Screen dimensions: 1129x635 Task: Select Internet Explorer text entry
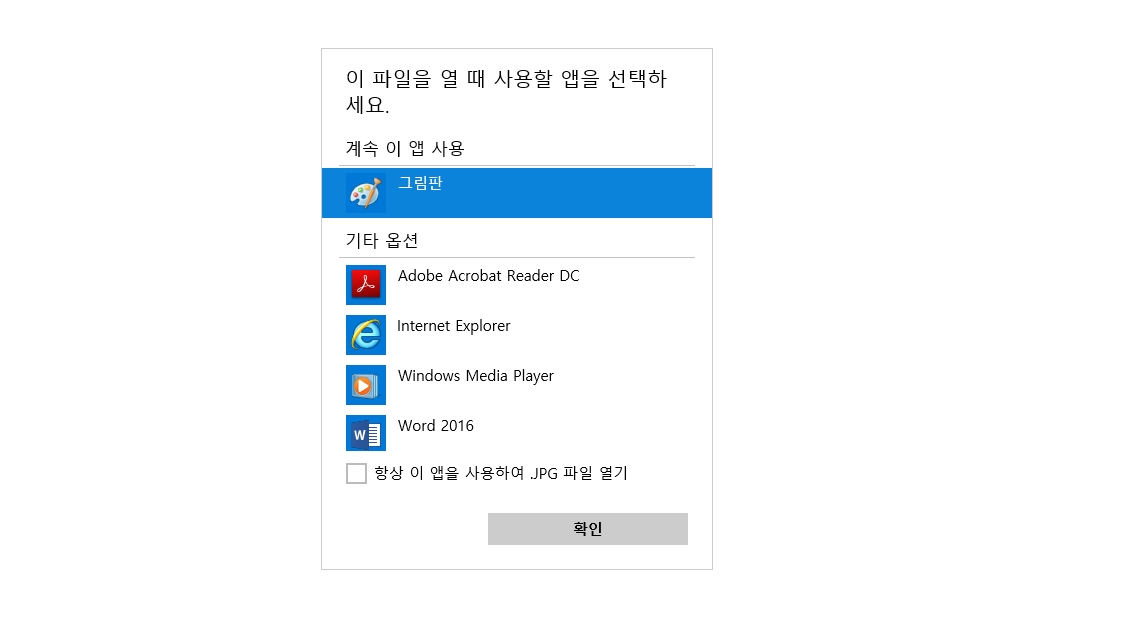pos(454,326)
